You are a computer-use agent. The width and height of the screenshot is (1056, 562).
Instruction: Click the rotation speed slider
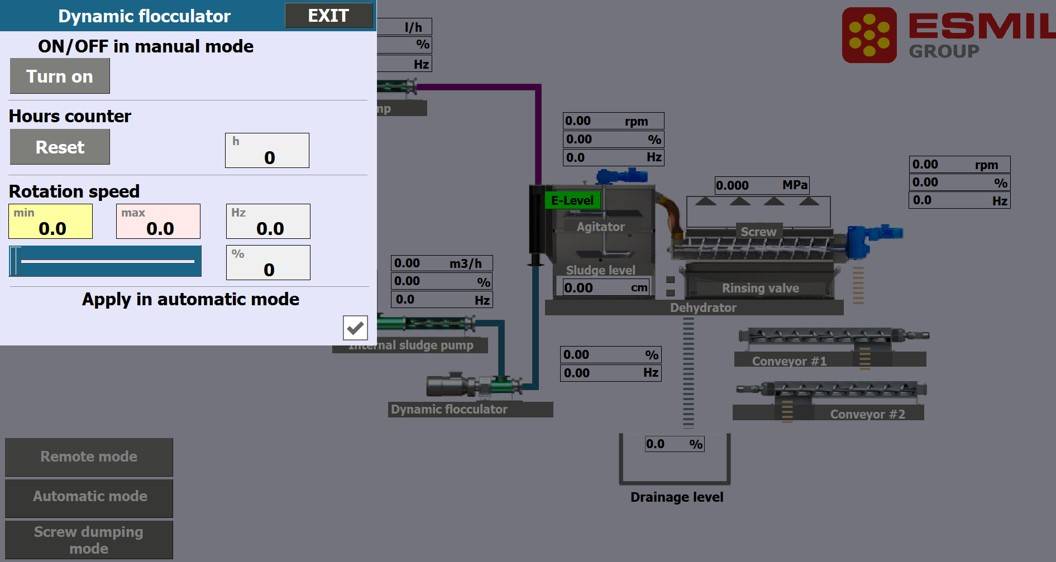click(105, 261)
